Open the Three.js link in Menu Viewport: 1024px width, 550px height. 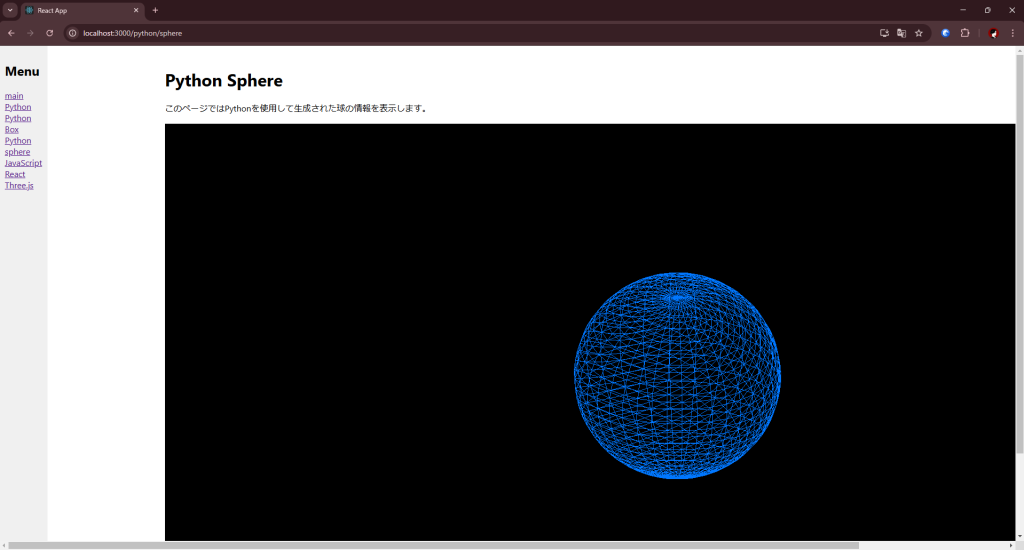coord(19,185)
